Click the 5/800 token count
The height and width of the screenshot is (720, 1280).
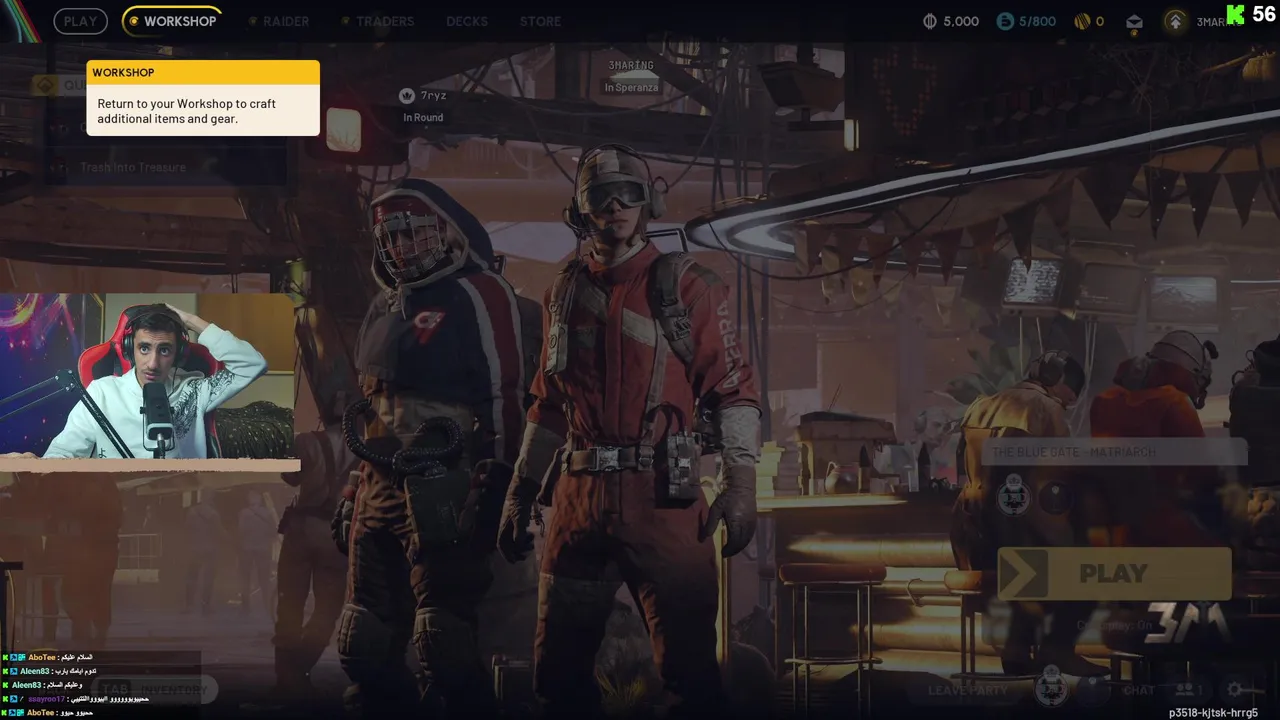[x=1037, y=21]
